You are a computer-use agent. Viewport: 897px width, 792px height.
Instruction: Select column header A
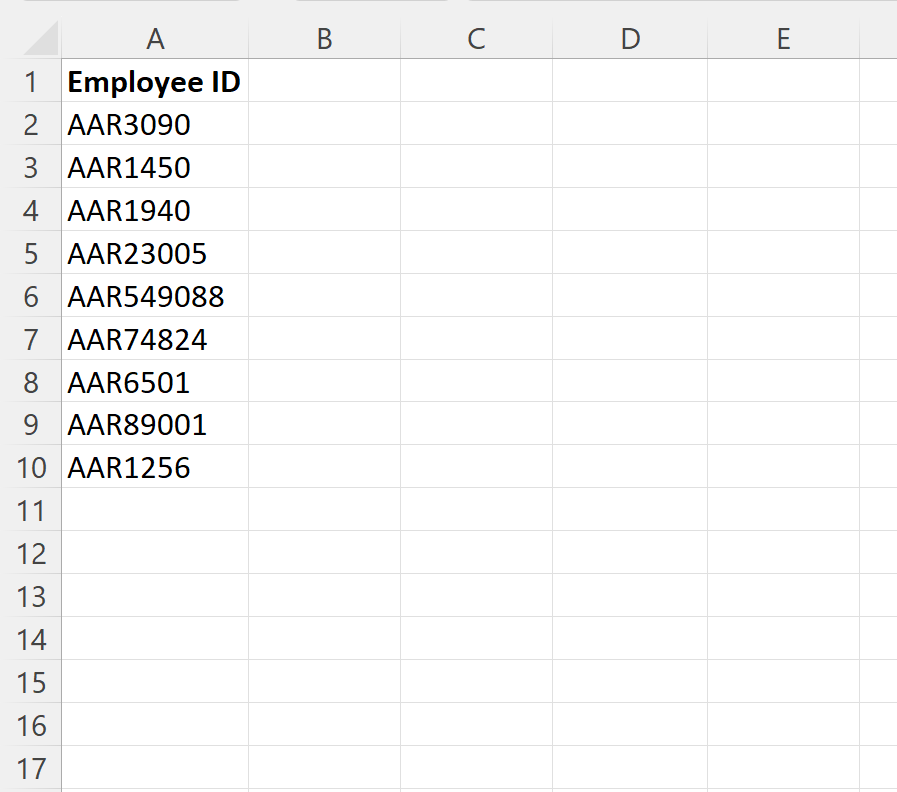156,39
